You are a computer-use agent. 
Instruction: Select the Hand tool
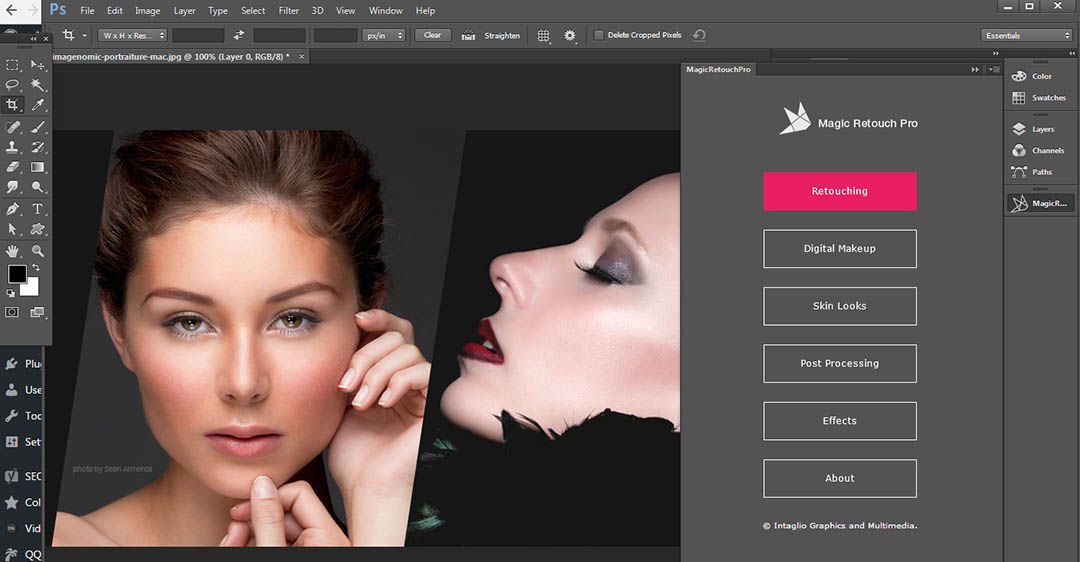(x=12, y=251)
